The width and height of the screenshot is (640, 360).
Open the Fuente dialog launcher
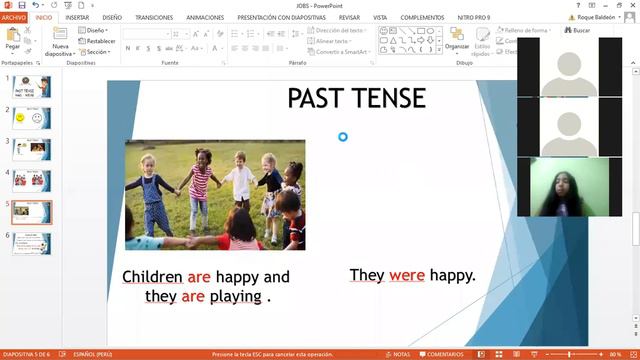(x=224, y=63)
